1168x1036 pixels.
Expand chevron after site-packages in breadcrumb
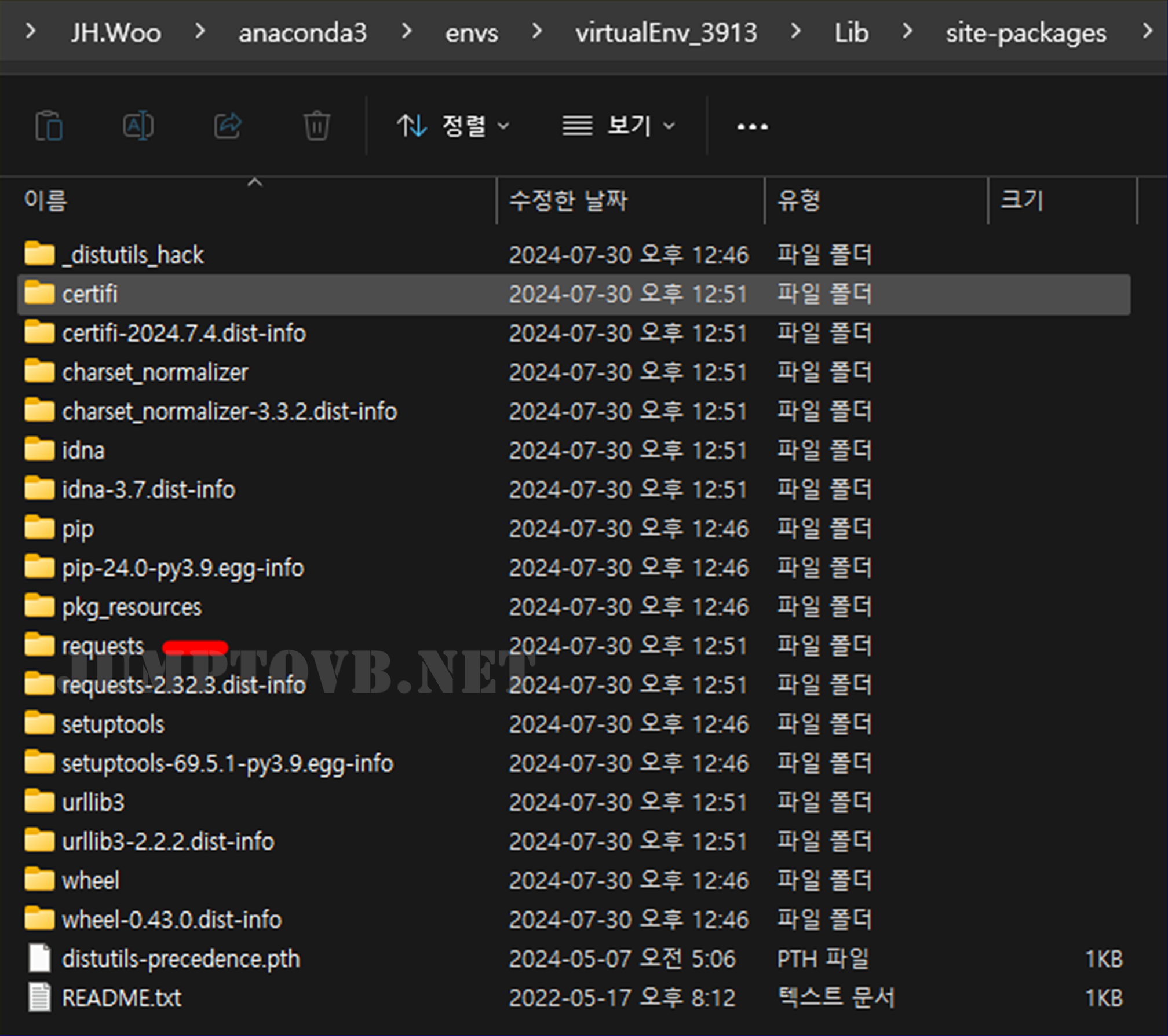click(x=1148, y=31)
